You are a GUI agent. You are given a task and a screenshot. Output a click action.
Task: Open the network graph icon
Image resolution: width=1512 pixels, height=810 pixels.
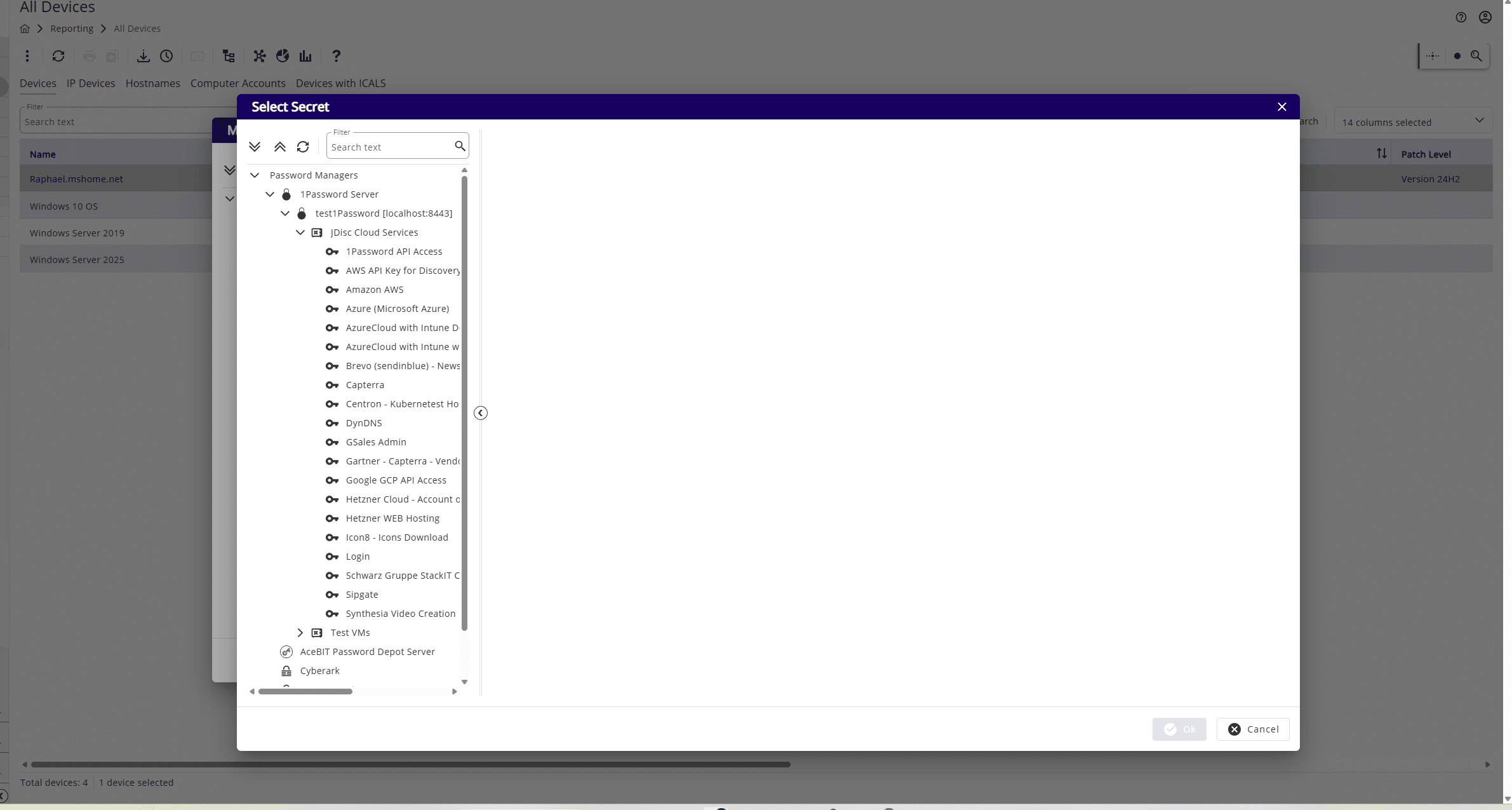click(x=258, y=57)
